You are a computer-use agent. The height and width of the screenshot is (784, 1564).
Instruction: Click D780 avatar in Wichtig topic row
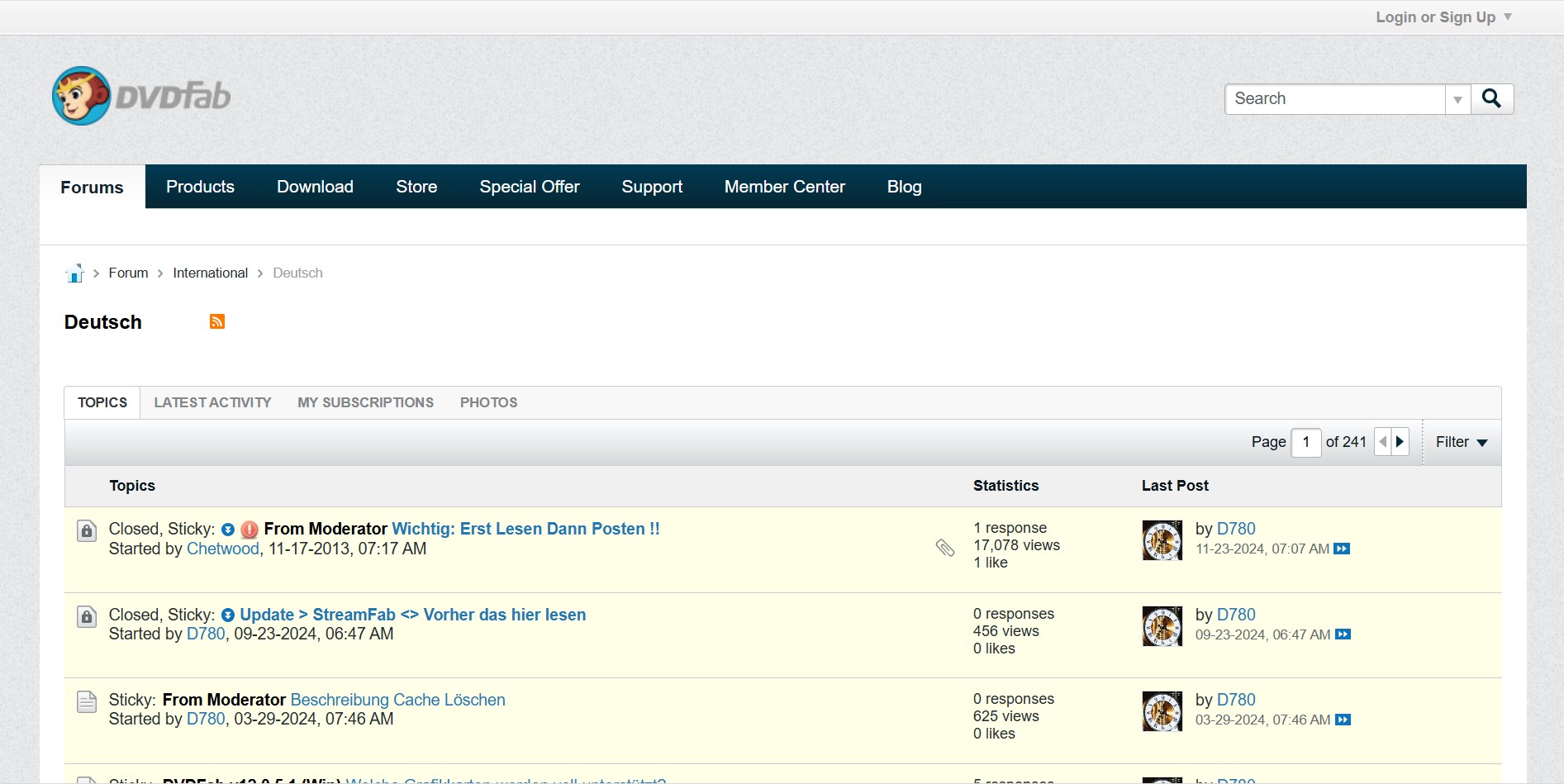pyautogui.click(x=1162, y=540)
